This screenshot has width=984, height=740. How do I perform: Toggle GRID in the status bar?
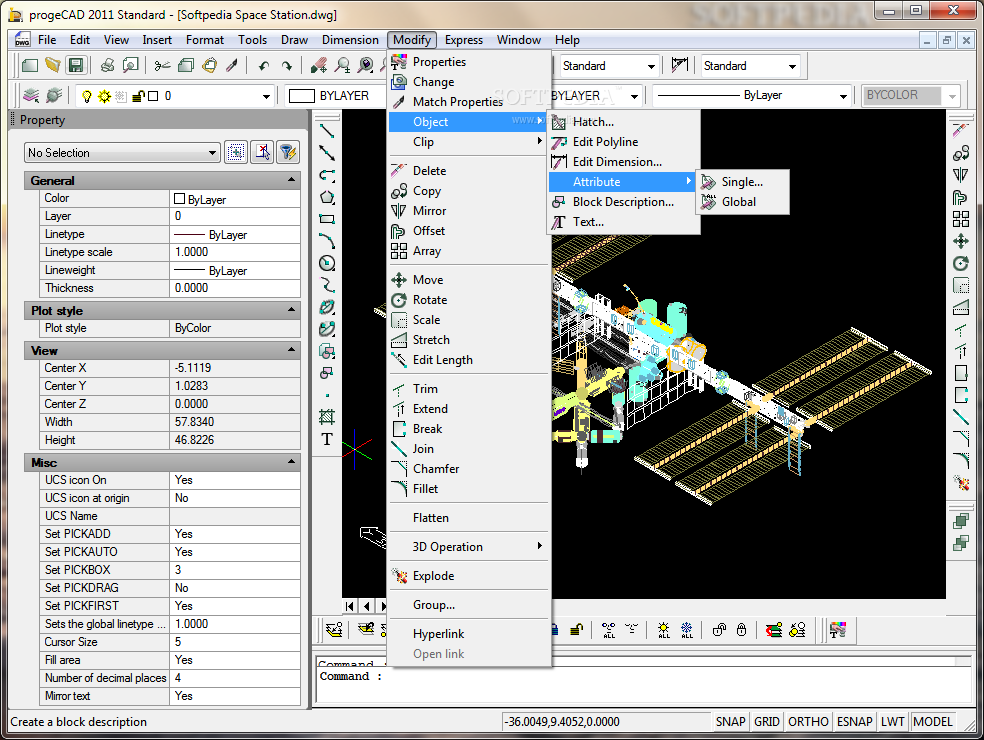pos(767,722)
